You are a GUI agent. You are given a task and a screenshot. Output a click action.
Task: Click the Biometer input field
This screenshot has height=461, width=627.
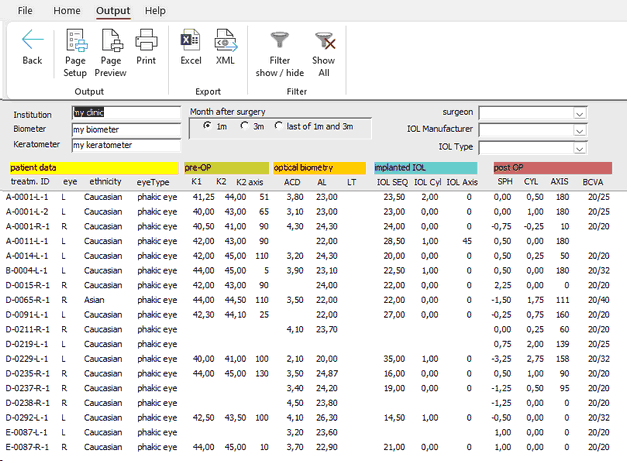click(x=126, y=130)
